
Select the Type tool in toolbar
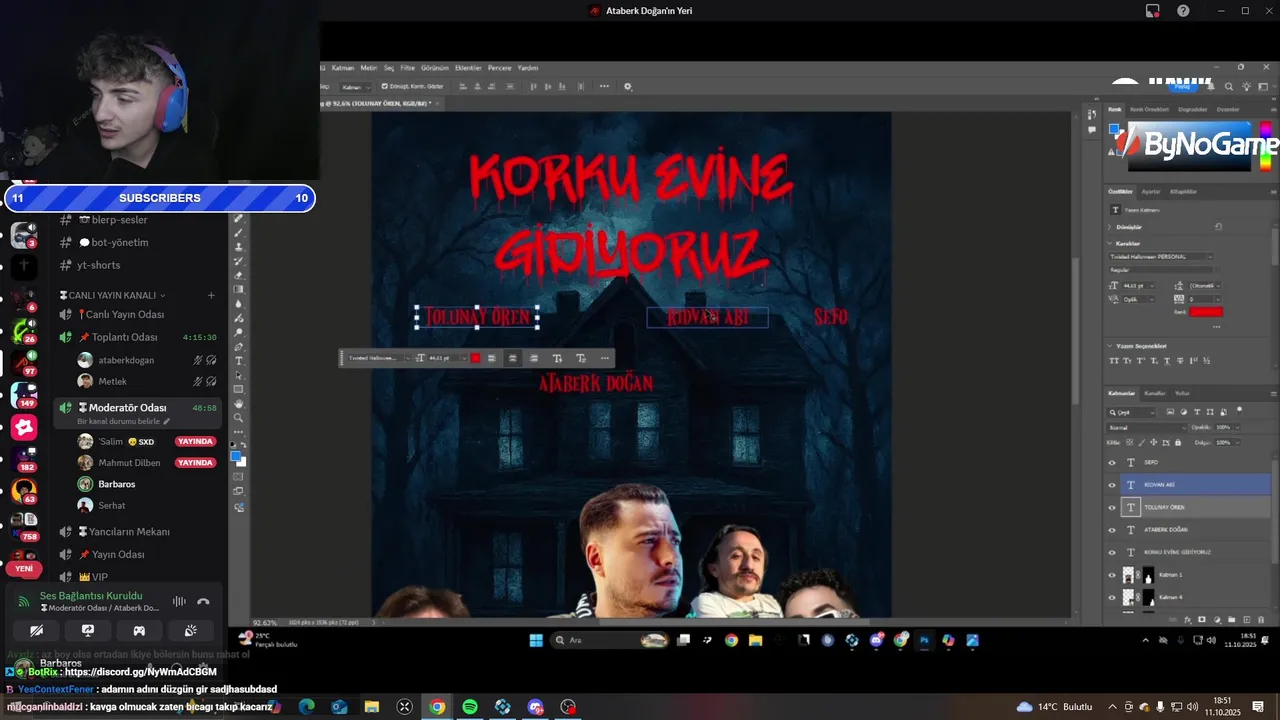(238, 360)
